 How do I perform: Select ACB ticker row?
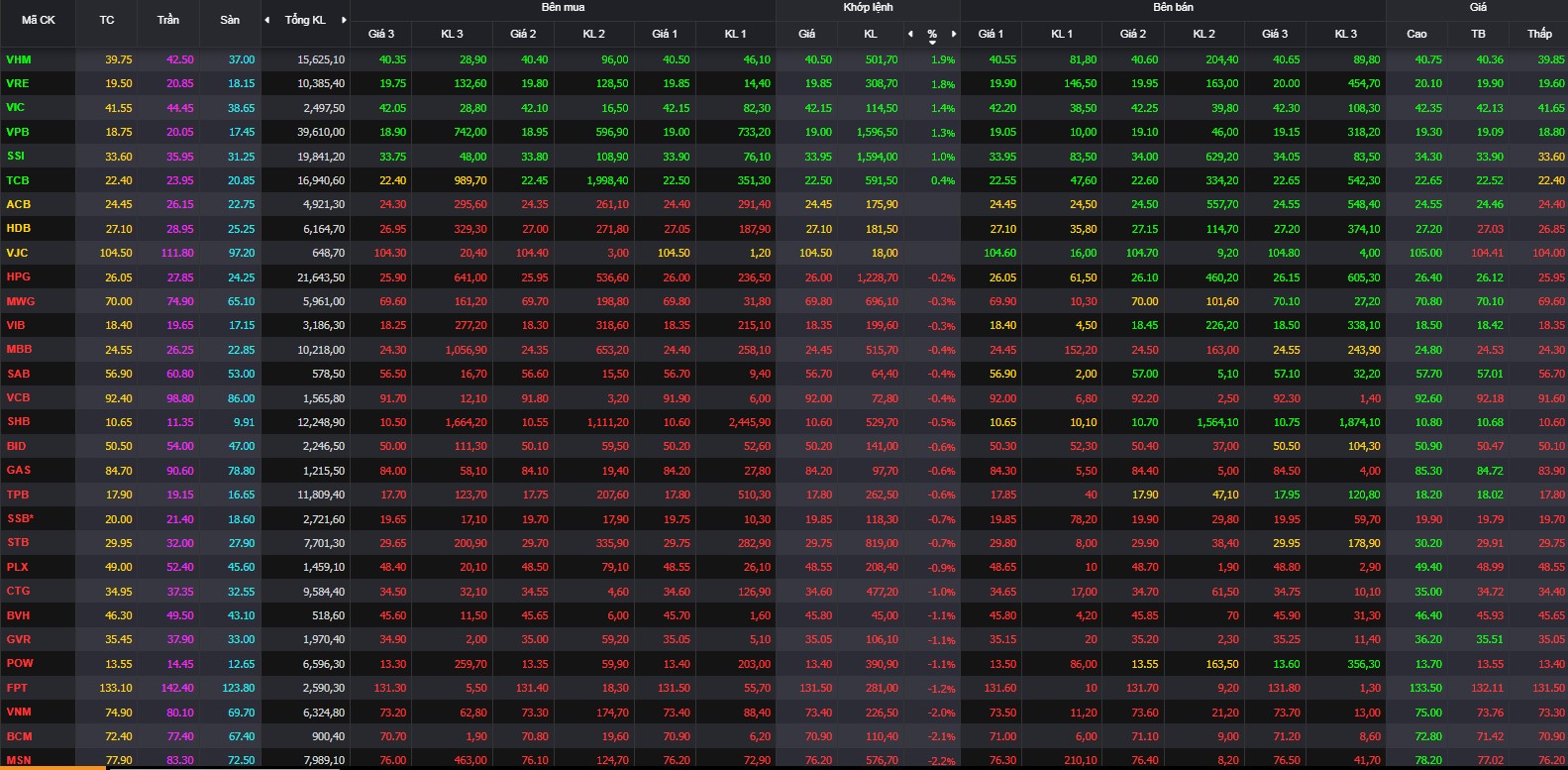19,204
